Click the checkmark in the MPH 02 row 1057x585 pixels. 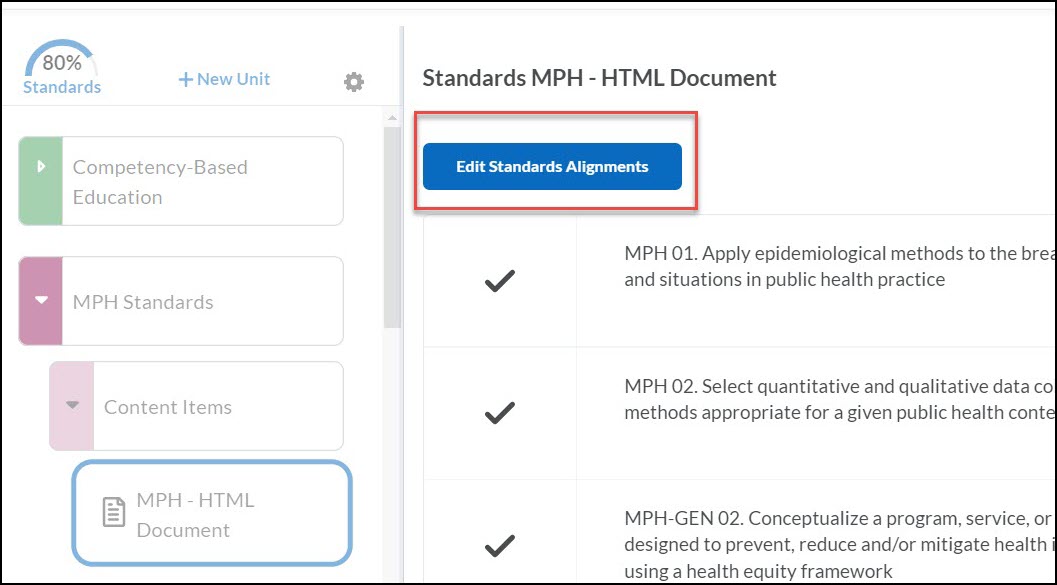tap(500, 412)
